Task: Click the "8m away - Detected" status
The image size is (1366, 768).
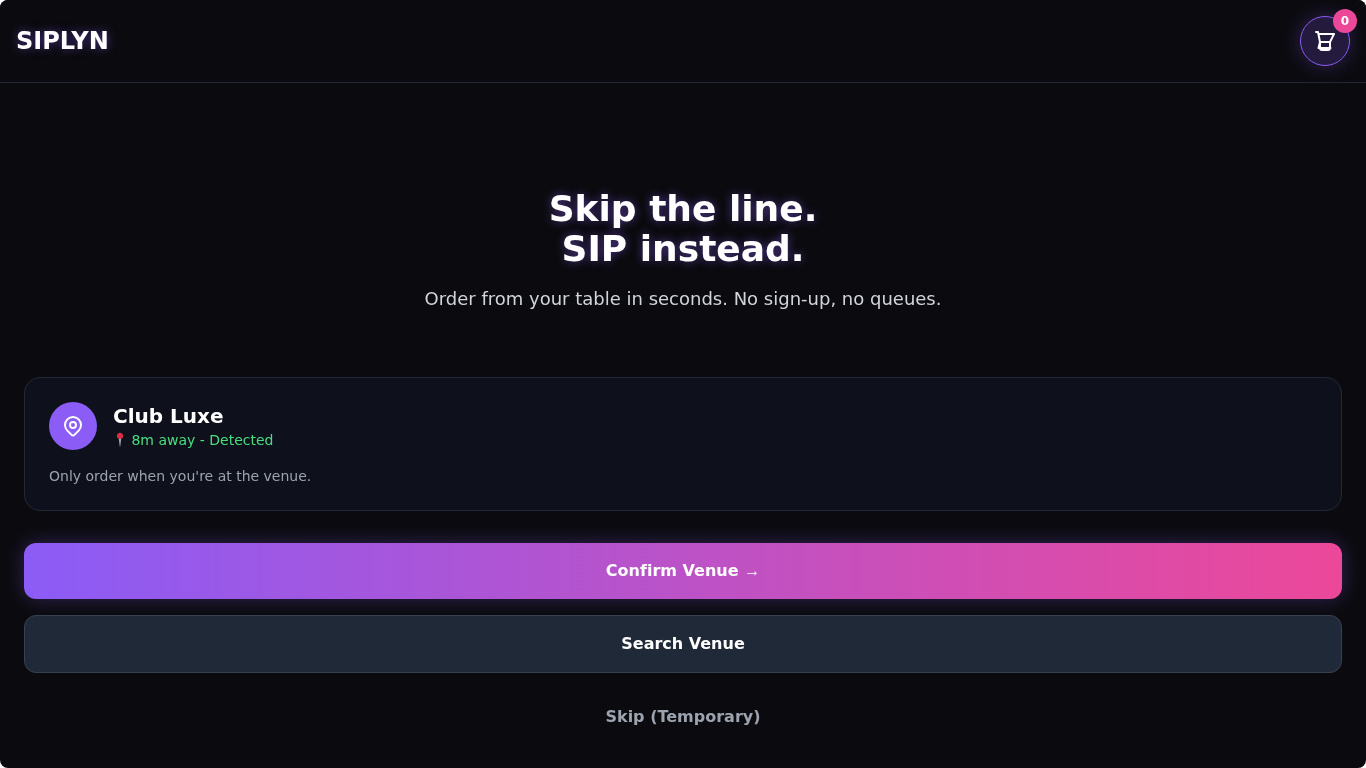Action: pyautogui.click(x=202, y=440)
